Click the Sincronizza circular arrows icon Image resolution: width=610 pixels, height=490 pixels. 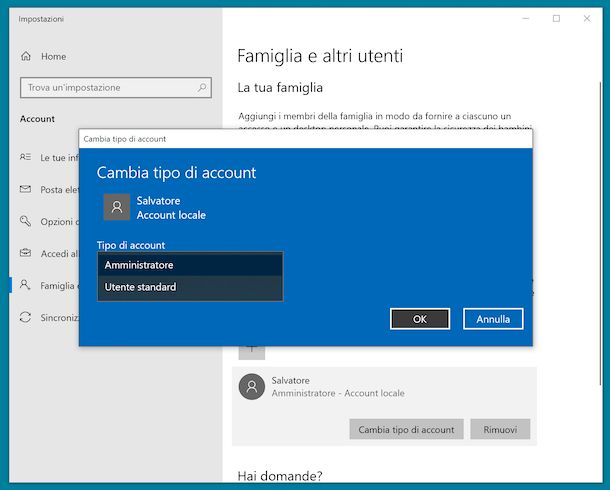coord(25,317)
